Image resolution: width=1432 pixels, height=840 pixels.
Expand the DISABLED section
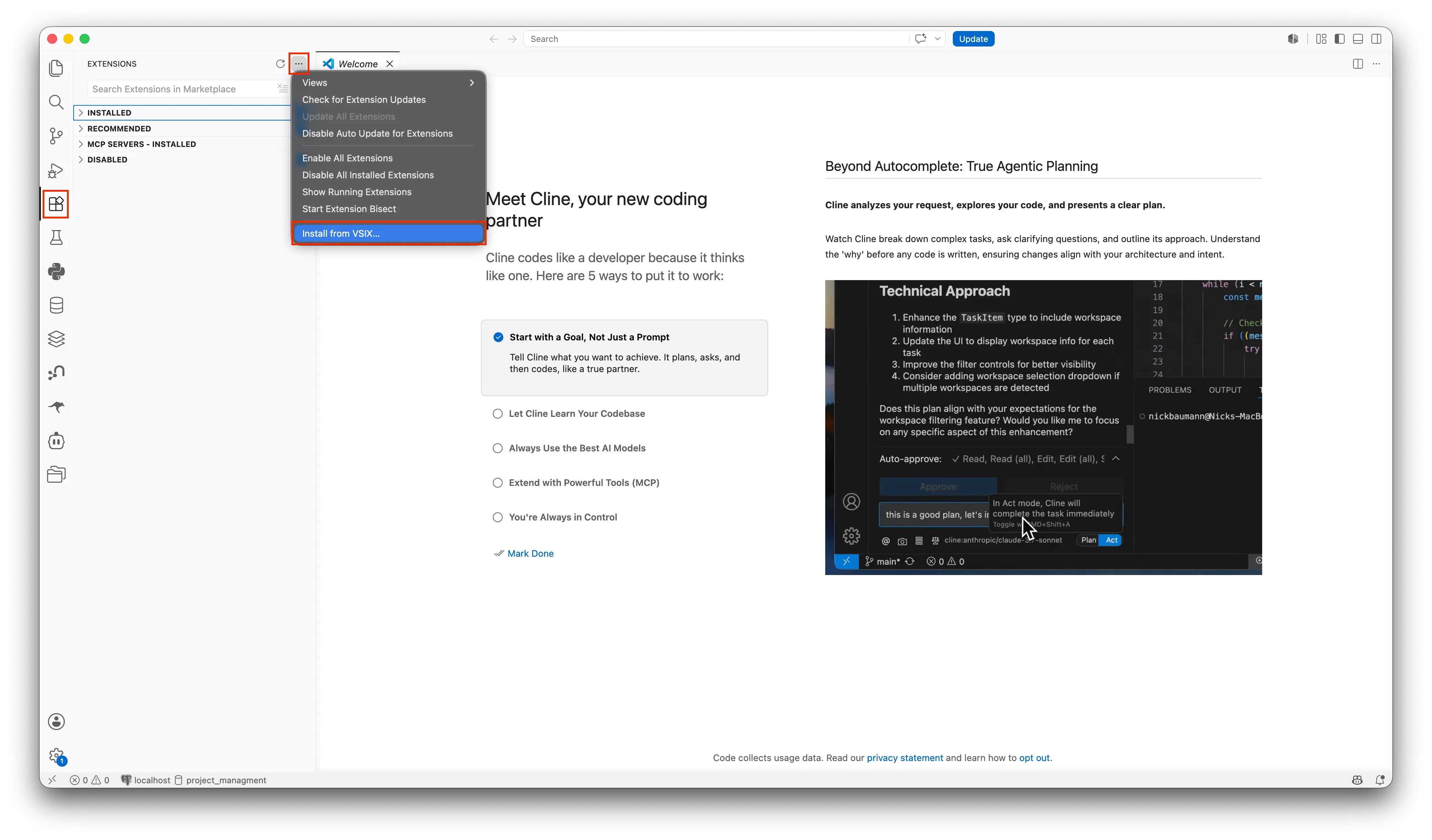[182, 159]
